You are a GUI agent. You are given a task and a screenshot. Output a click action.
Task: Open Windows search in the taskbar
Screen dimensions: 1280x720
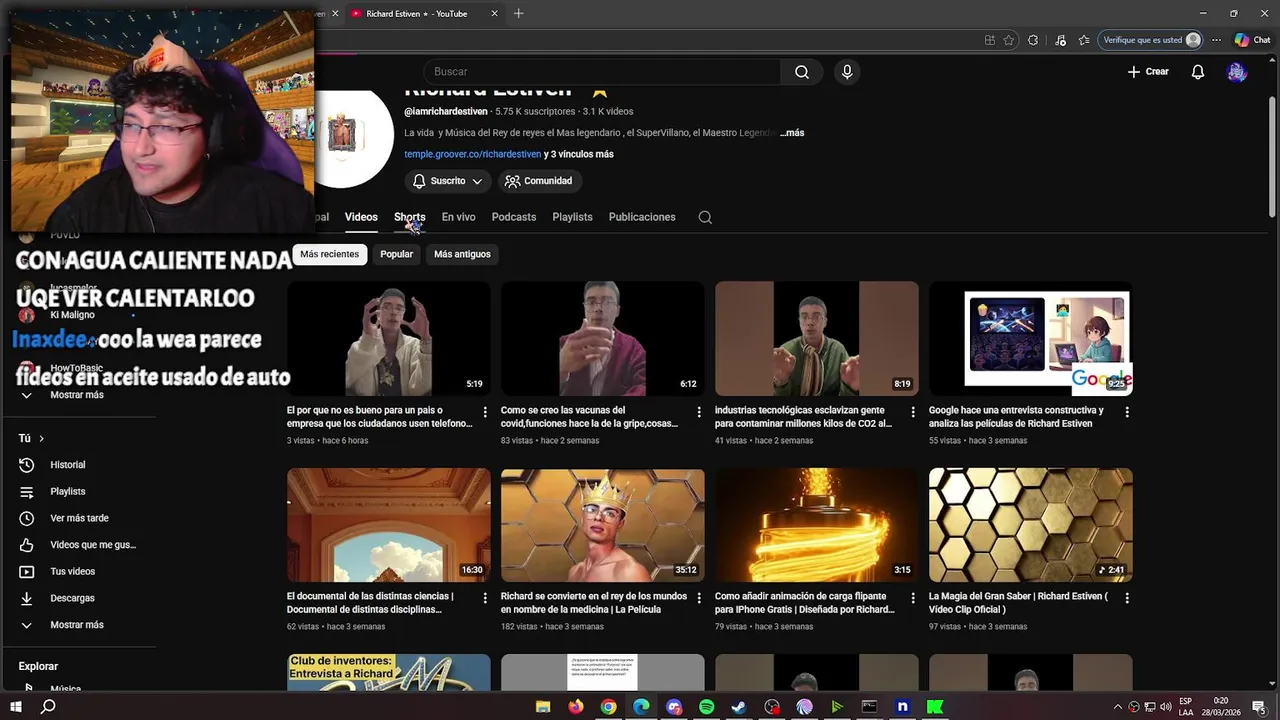47,707
